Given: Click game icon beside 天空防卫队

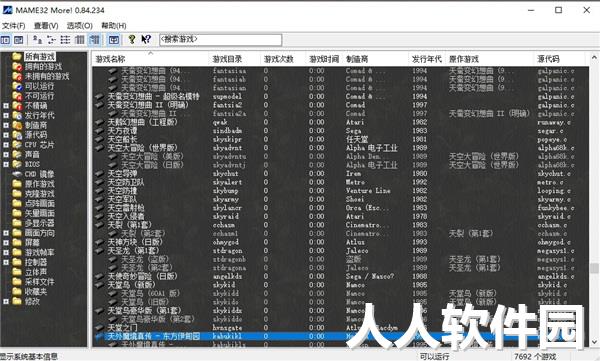Looking at the screenshot, I should (99, 182).
